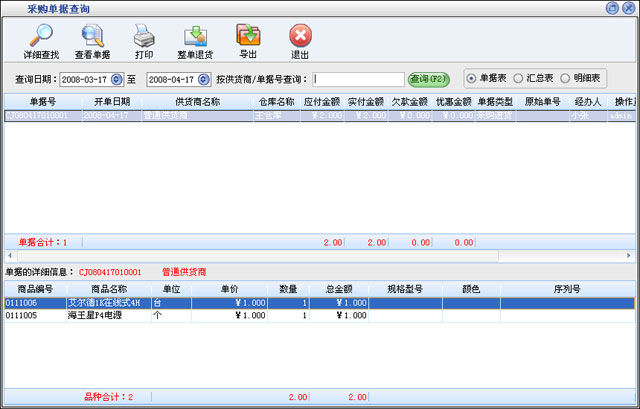
Task: Click the window icon in title bar
Action: (x=12, y=7)
